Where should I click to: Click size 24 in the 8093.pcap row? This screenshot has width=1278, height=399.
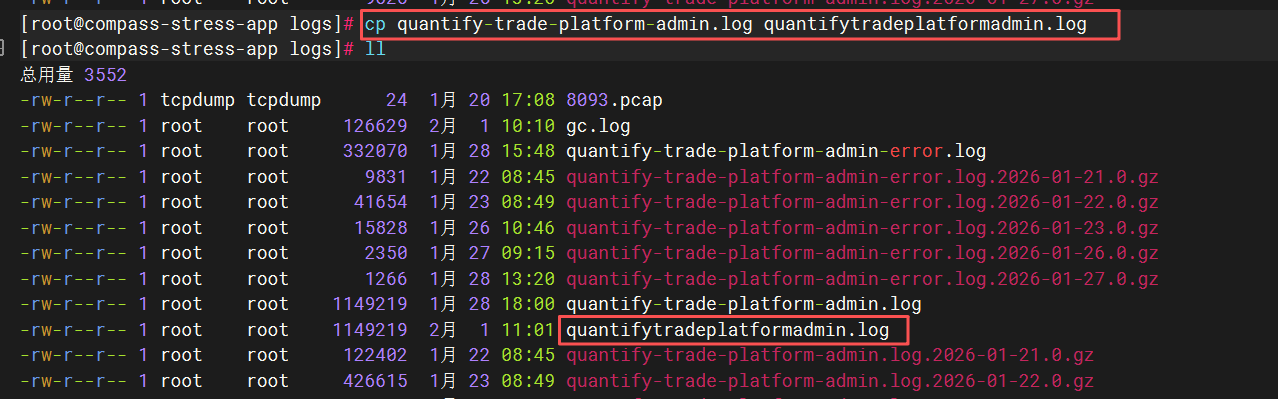[397, 100]
